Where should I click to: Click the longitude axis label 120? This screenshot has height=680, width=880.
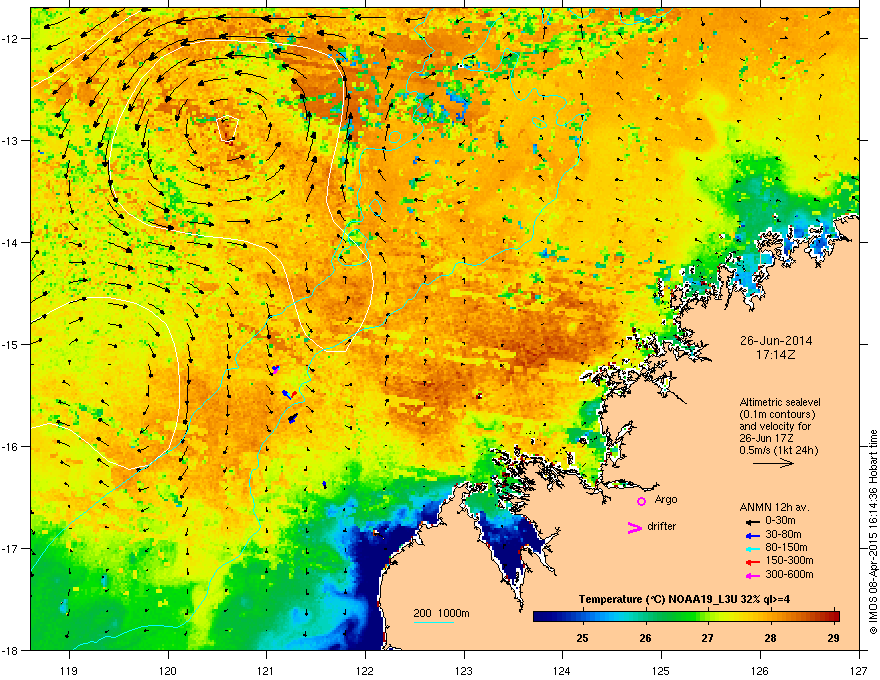click(x=168, y=670)
